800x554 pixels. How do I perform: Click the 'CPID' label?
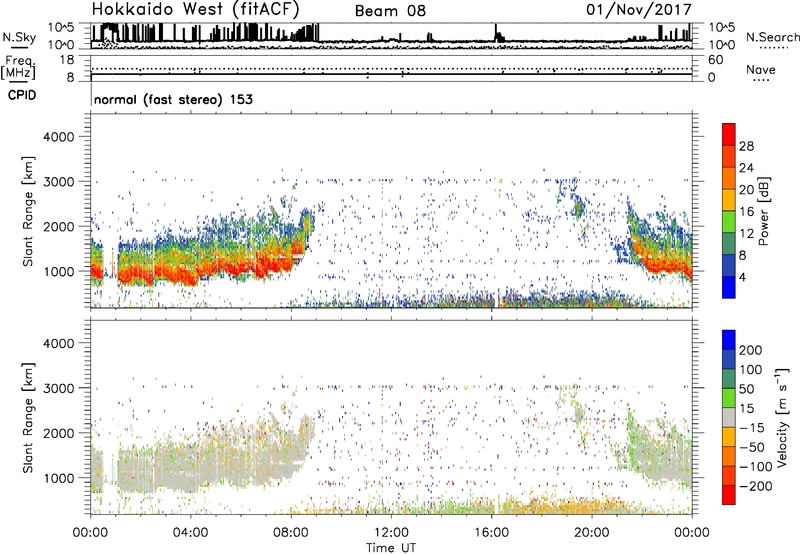22,95
